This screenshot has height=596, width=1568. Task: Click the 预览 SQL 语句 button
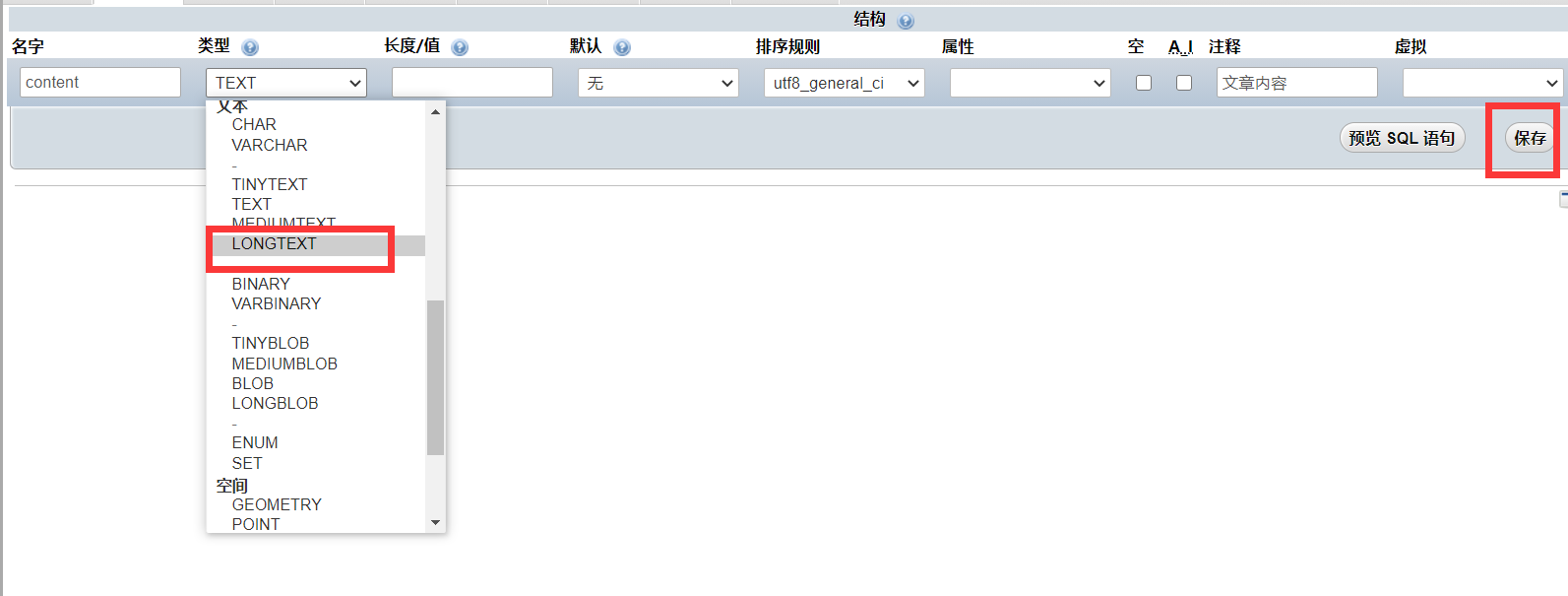pyautogui.click(x=1402, y=138)
